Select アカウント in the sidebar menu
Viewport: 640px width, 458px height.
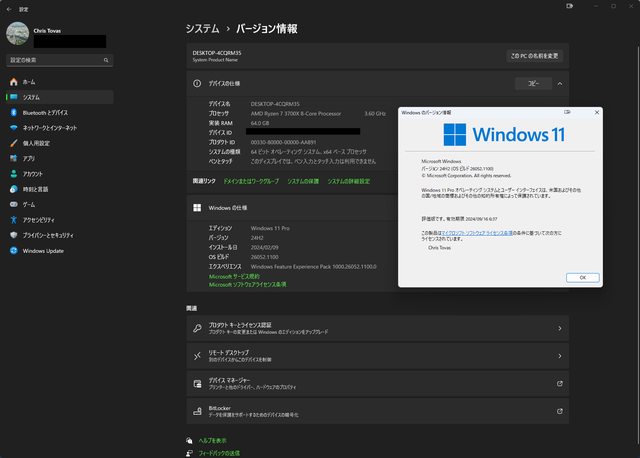[33, 174]
